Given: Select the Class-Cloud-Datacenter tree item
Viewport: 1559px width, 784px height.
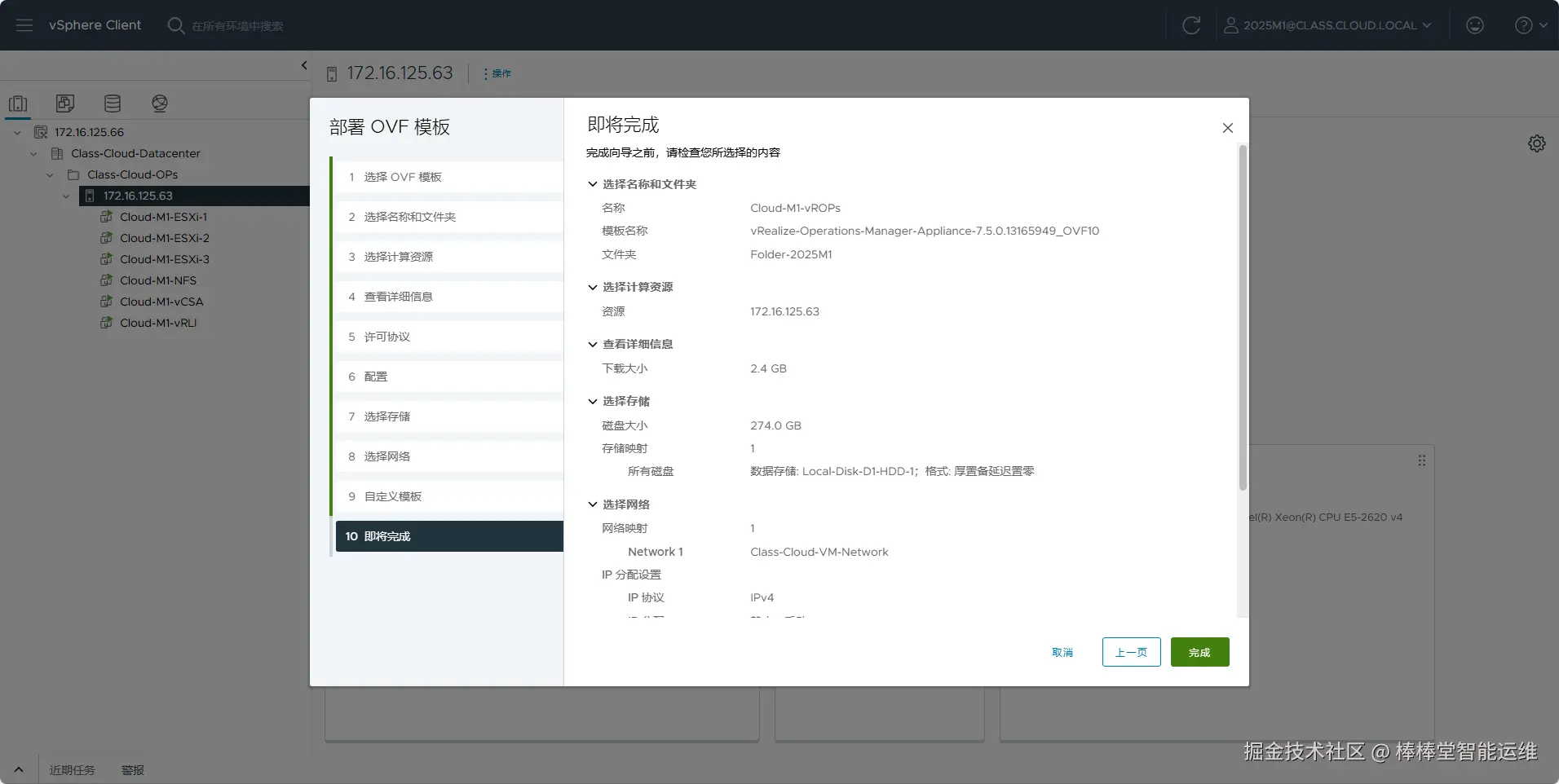Looking at the screenshot, I should tap(135, 153).
